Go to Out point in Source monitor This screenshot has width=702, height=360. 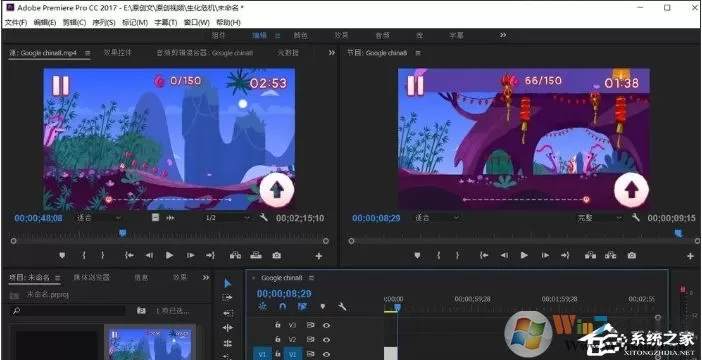coord(210,255)
